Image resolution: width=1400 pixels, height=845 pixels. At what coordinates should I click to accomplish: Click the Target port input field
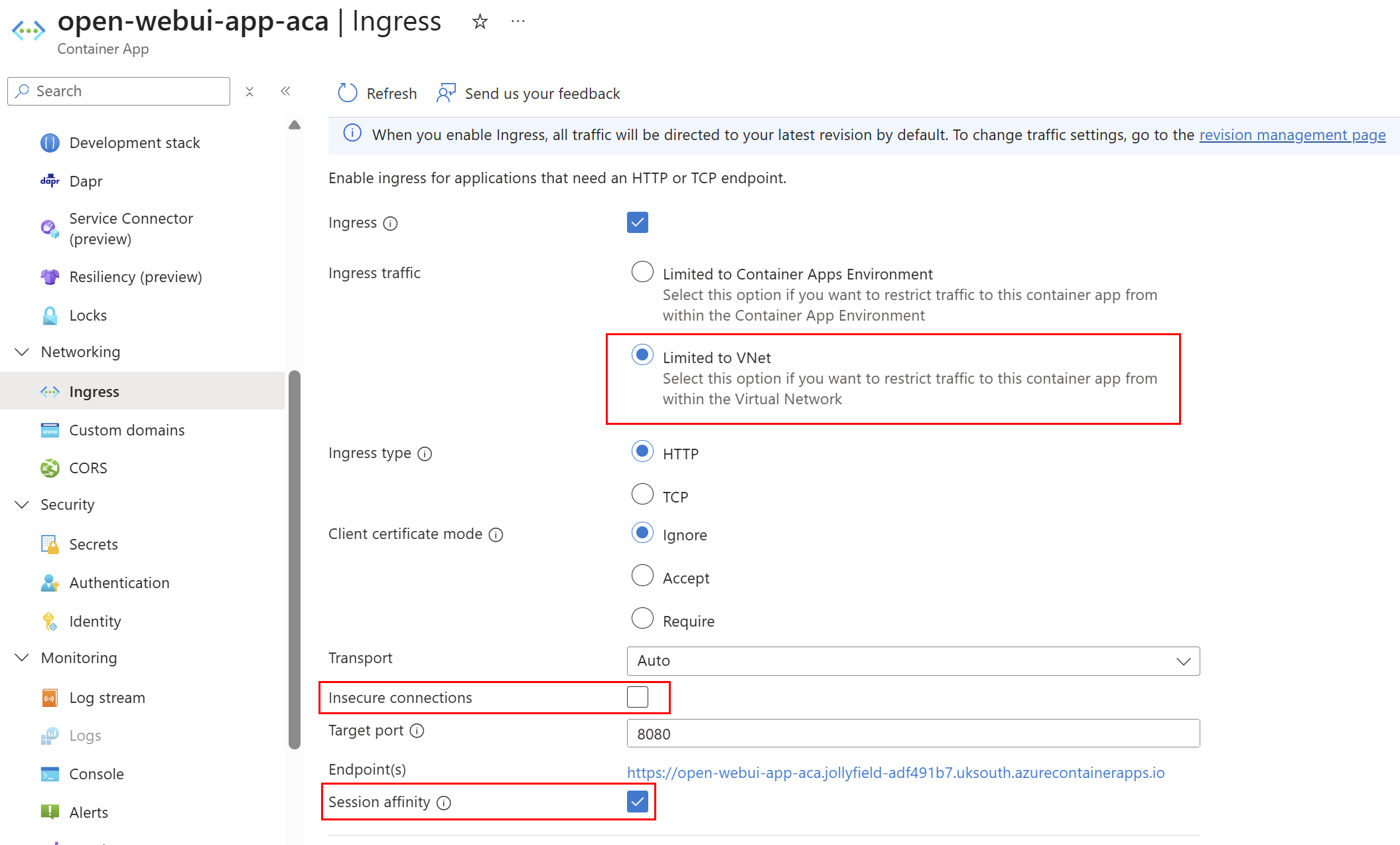pyautogui.click(x=912, y=733)
